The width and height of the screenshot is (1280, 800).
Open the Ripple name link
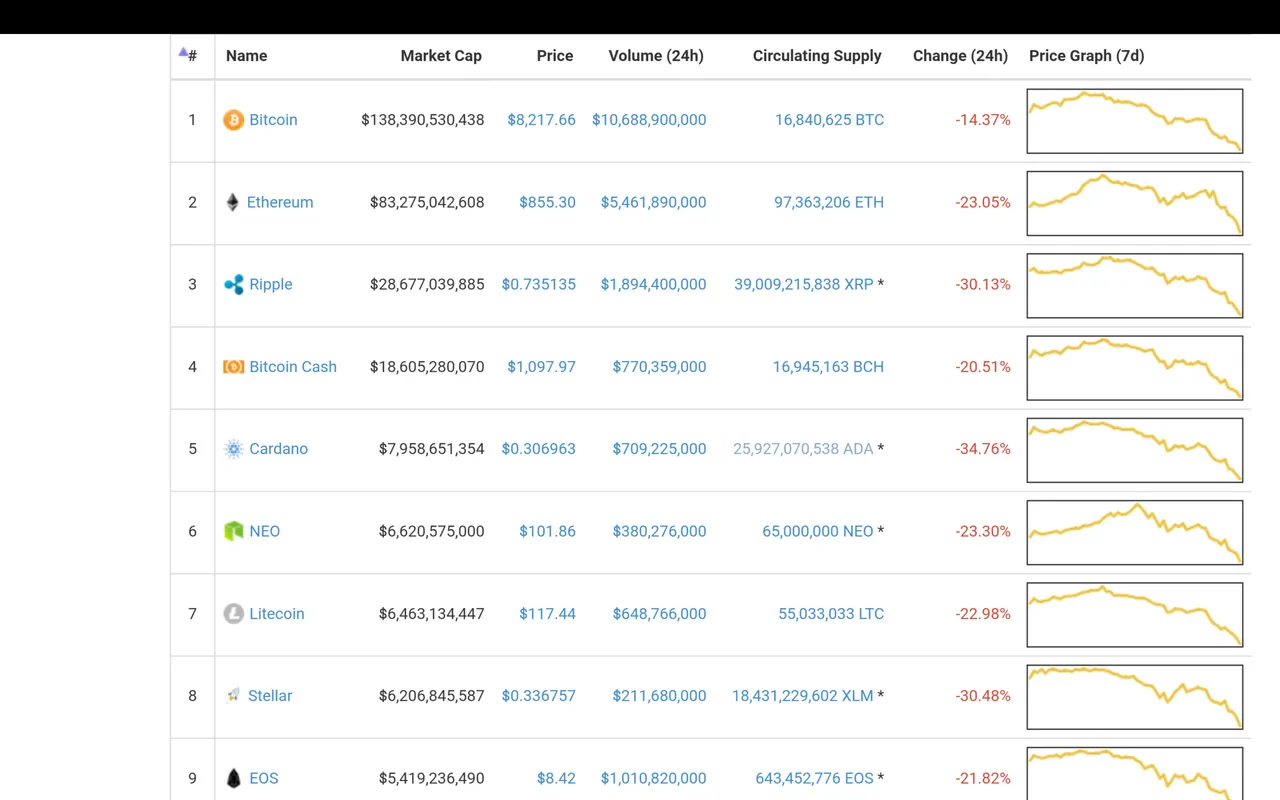coord(271,285)
